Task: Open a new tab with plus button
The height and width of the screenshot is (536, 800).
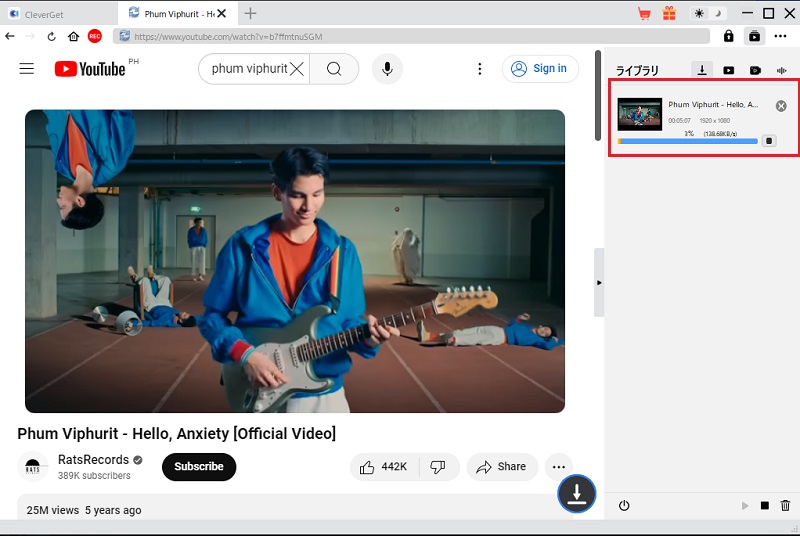Action: 250,13
